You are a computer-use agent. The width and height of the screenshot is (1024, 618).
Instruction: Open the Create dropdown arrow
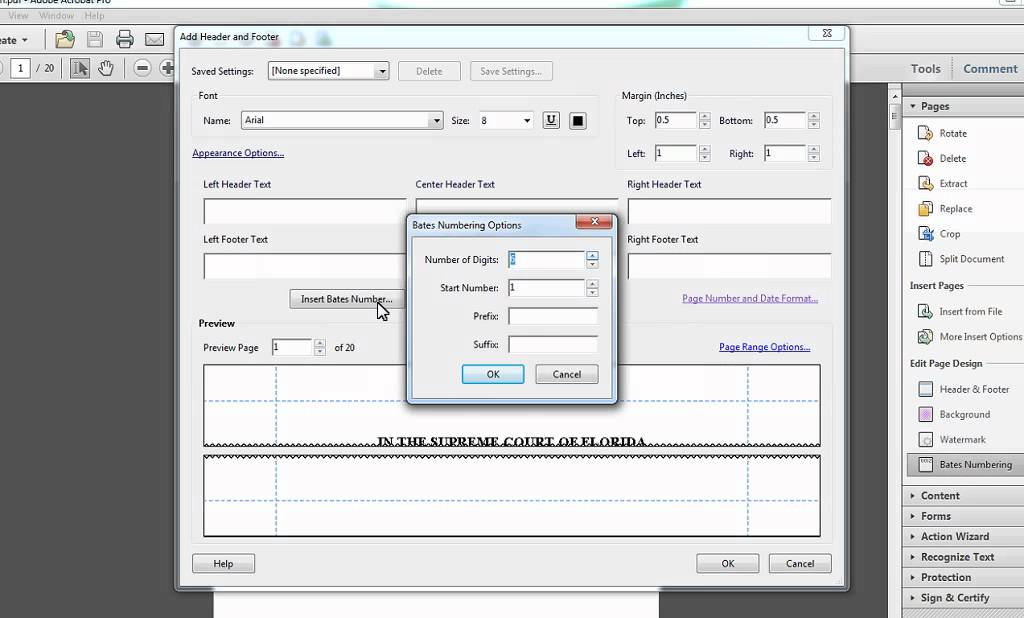[25, 40]
